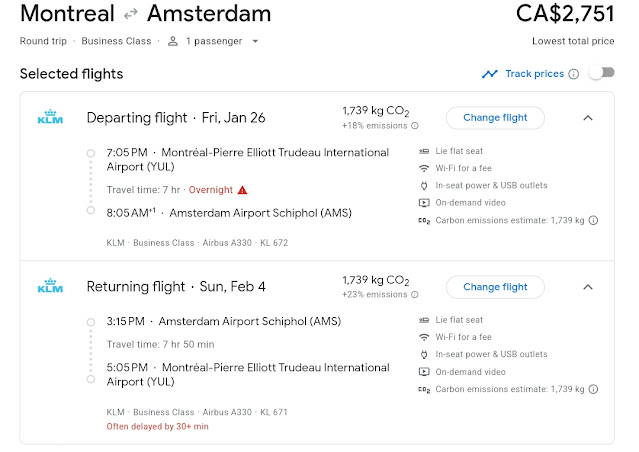
Task: Click returning carbon emissions estimate info icon
Action: pyautogui.click(x=593, y=389)
